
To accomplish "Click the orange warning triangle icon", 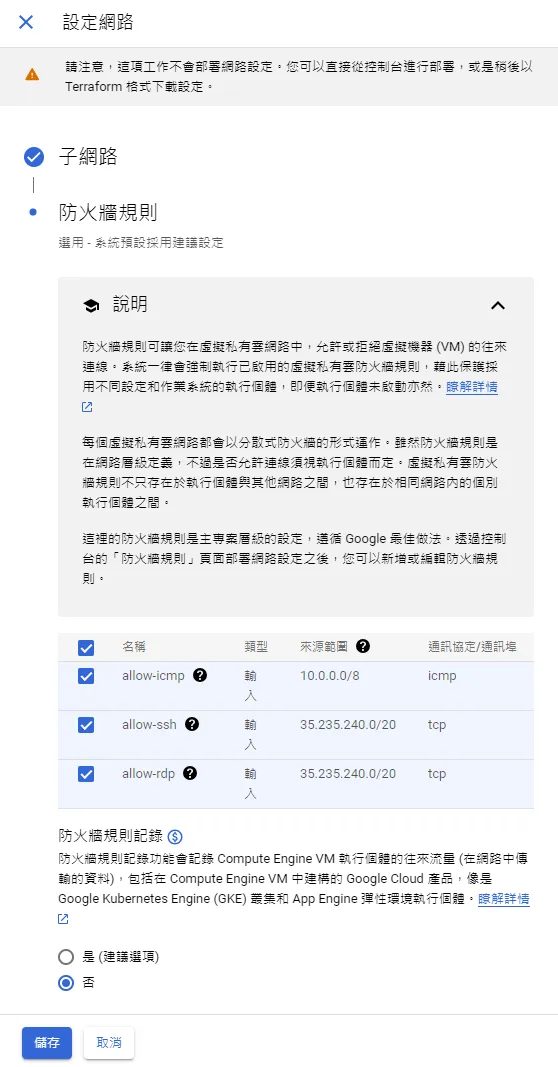I will coord(32,75).
